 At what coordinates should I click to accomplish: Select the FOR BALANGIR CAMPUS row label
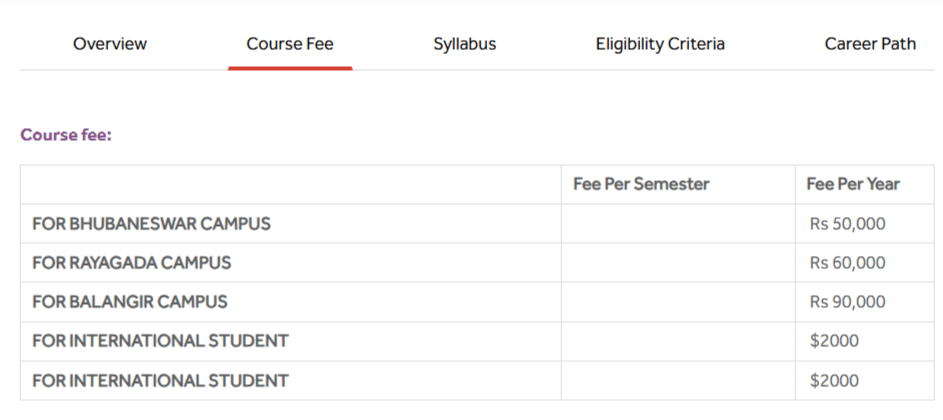click(130, 302)
